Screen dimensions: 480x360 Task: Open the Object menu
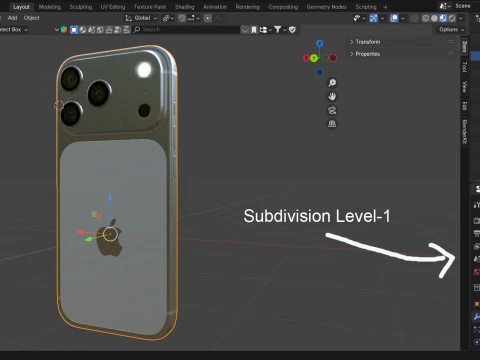(x=32, y=18)
